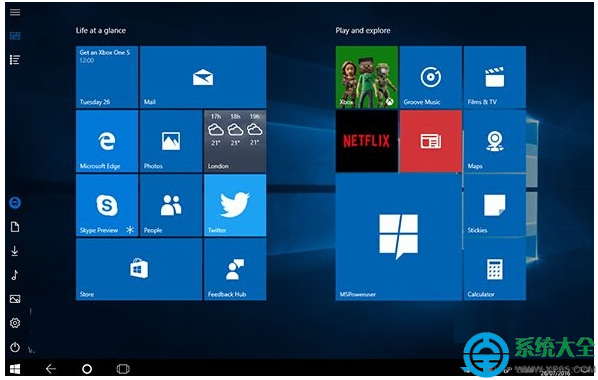The height and width of the screenshot is (380, 598).
Task: Click the taskbar Back arrow
Action: (x=51, y=369)
